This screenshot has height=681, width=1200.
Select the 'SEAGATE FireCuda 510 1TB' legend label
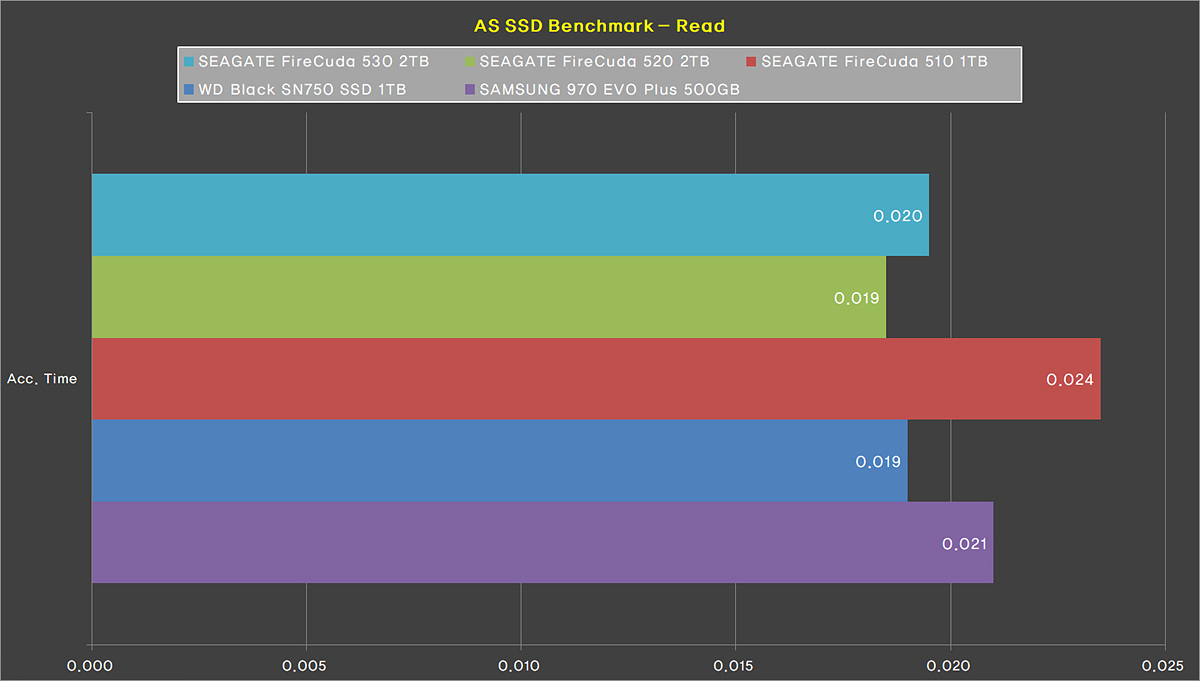(874, 62)
